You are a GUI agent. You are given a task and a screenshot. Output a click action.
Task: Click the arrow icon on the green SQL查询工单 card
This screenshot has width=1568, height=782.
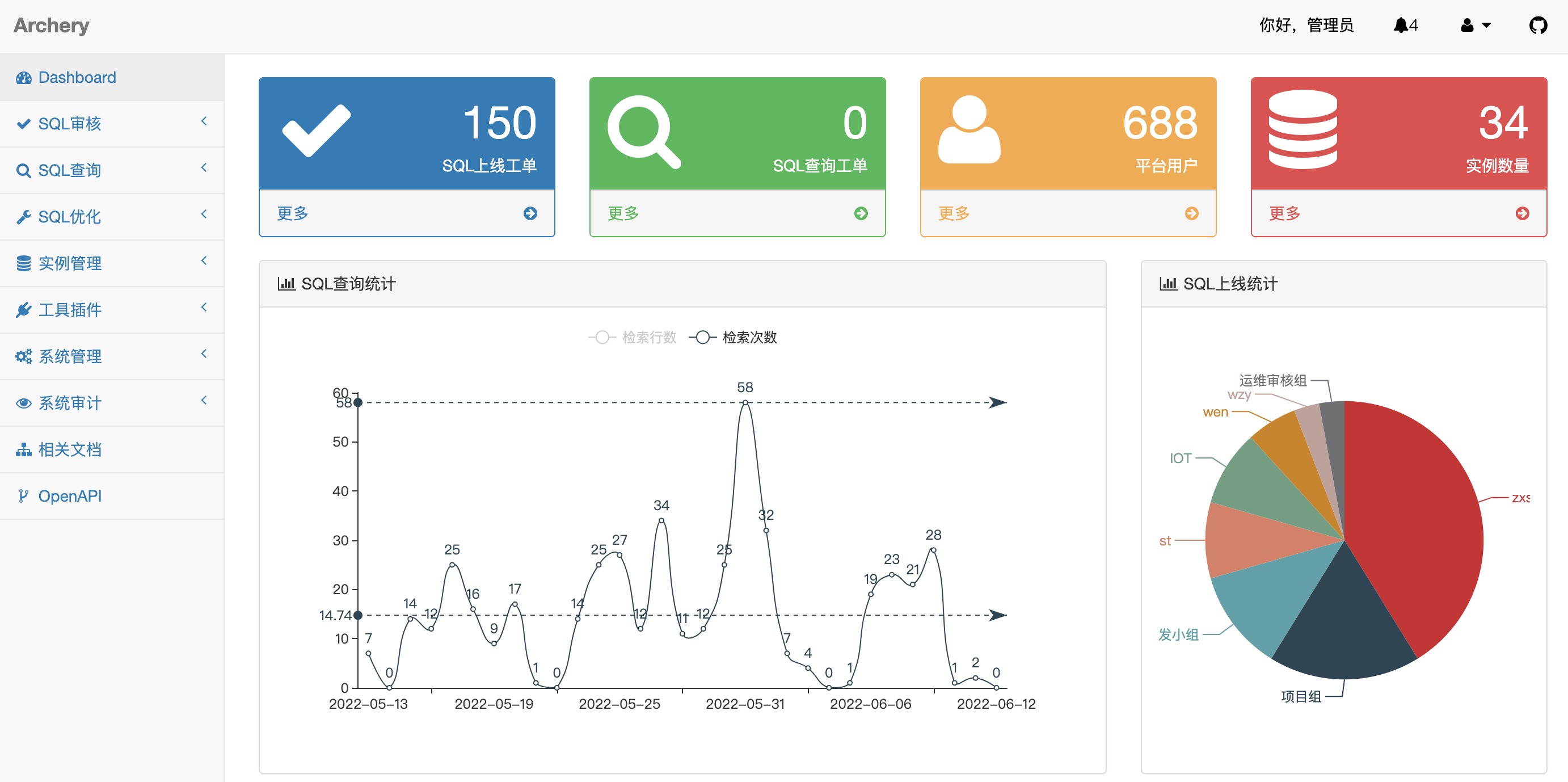tap(861, 213)
